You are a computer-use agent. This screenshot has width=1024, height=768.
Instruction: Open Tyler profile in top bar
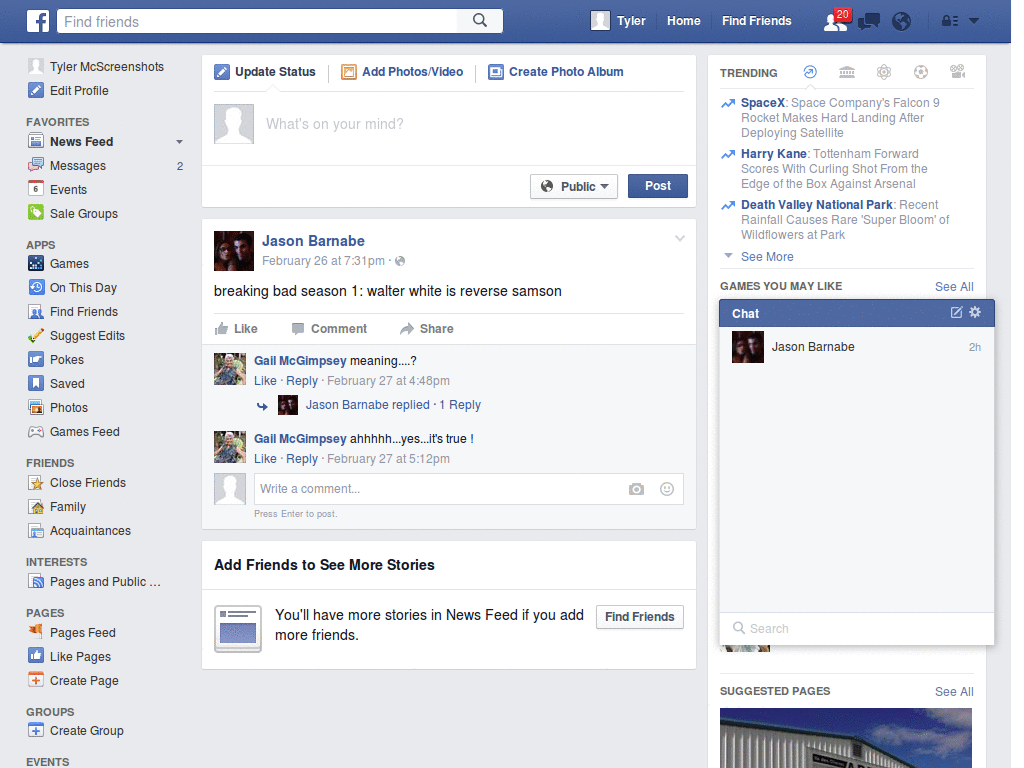(x=618, y=21)
